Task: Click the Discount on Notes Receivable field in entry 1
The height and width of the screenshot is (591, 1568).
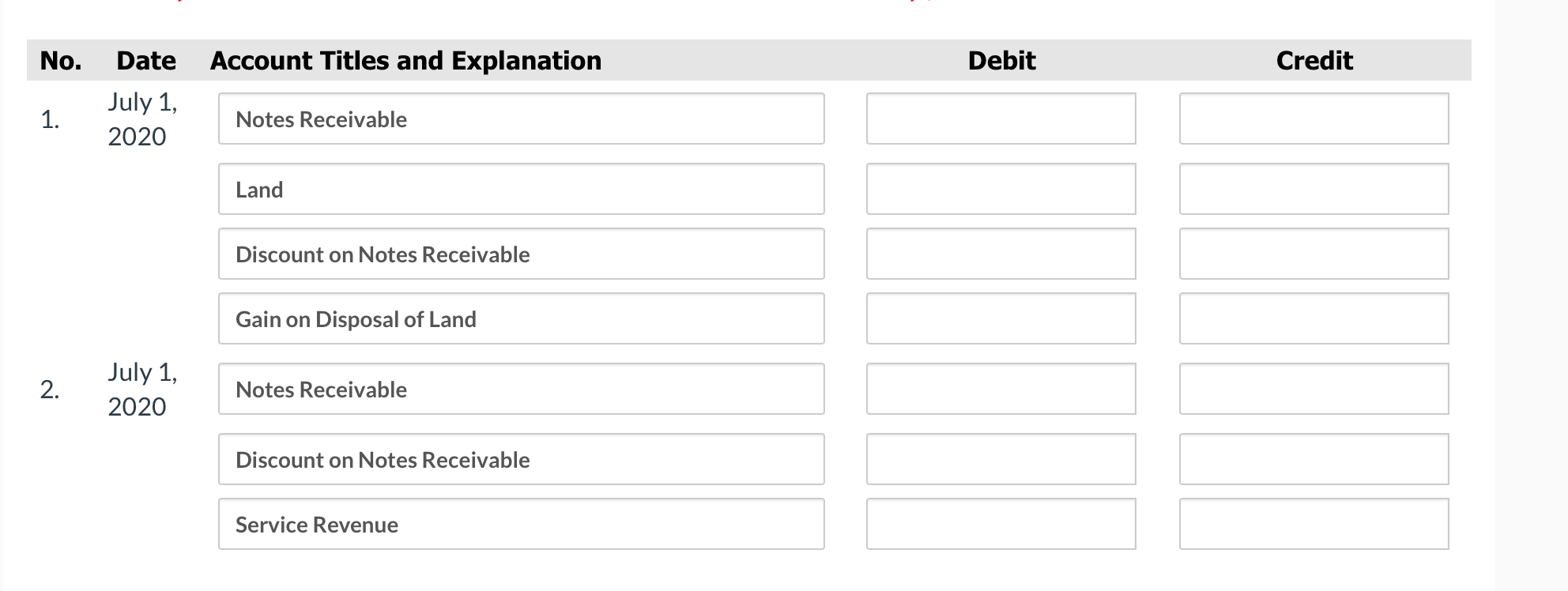Action: point(522,254)
